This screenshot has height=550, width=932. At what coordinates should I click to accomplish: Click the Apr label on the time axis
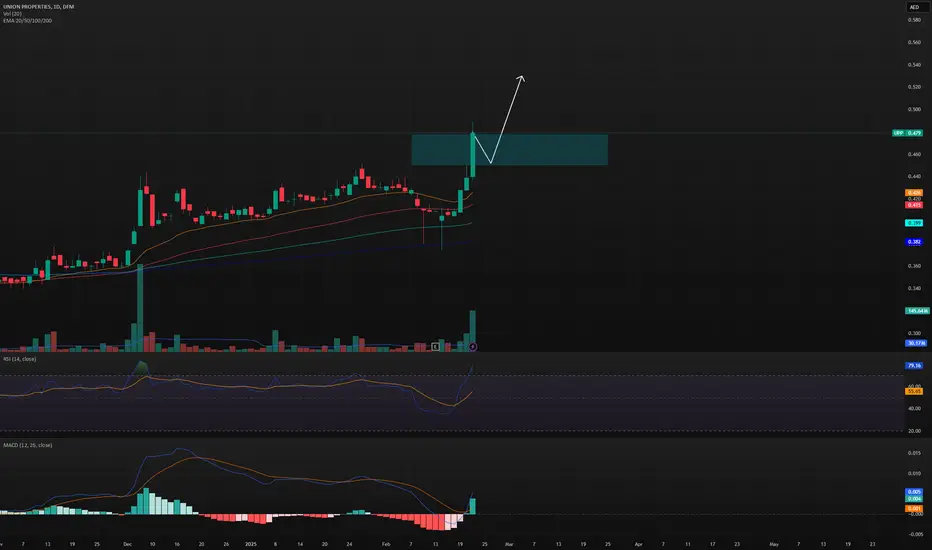638,544
